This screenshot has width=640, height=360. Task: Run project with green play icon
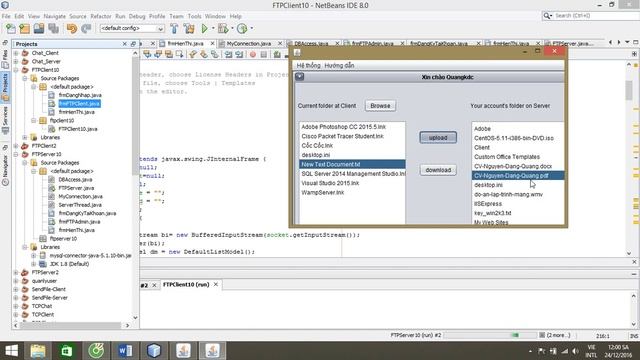(204, 29)
